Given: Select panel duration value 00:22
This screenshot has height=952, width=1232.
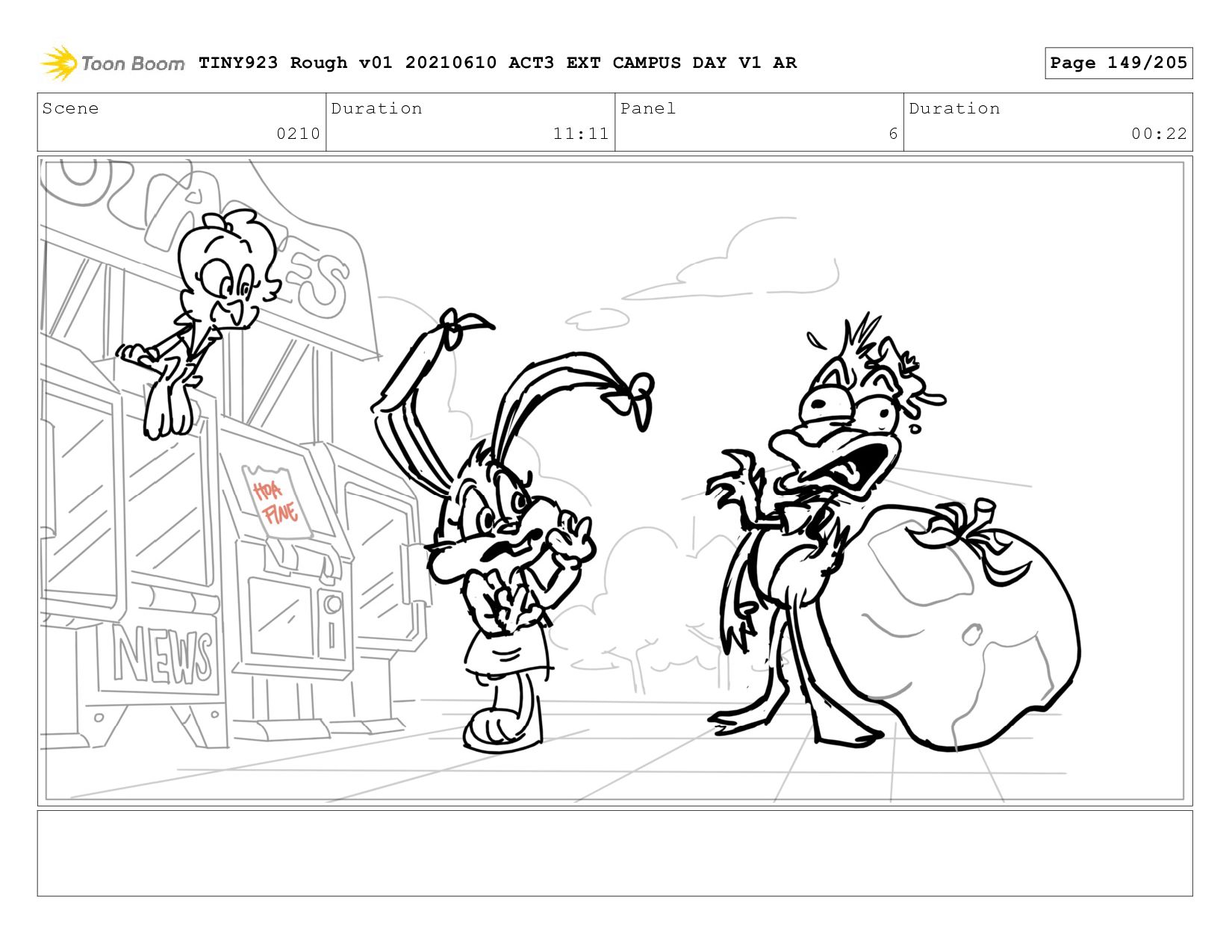Looking at the screenshot, I should [1159, 134].
